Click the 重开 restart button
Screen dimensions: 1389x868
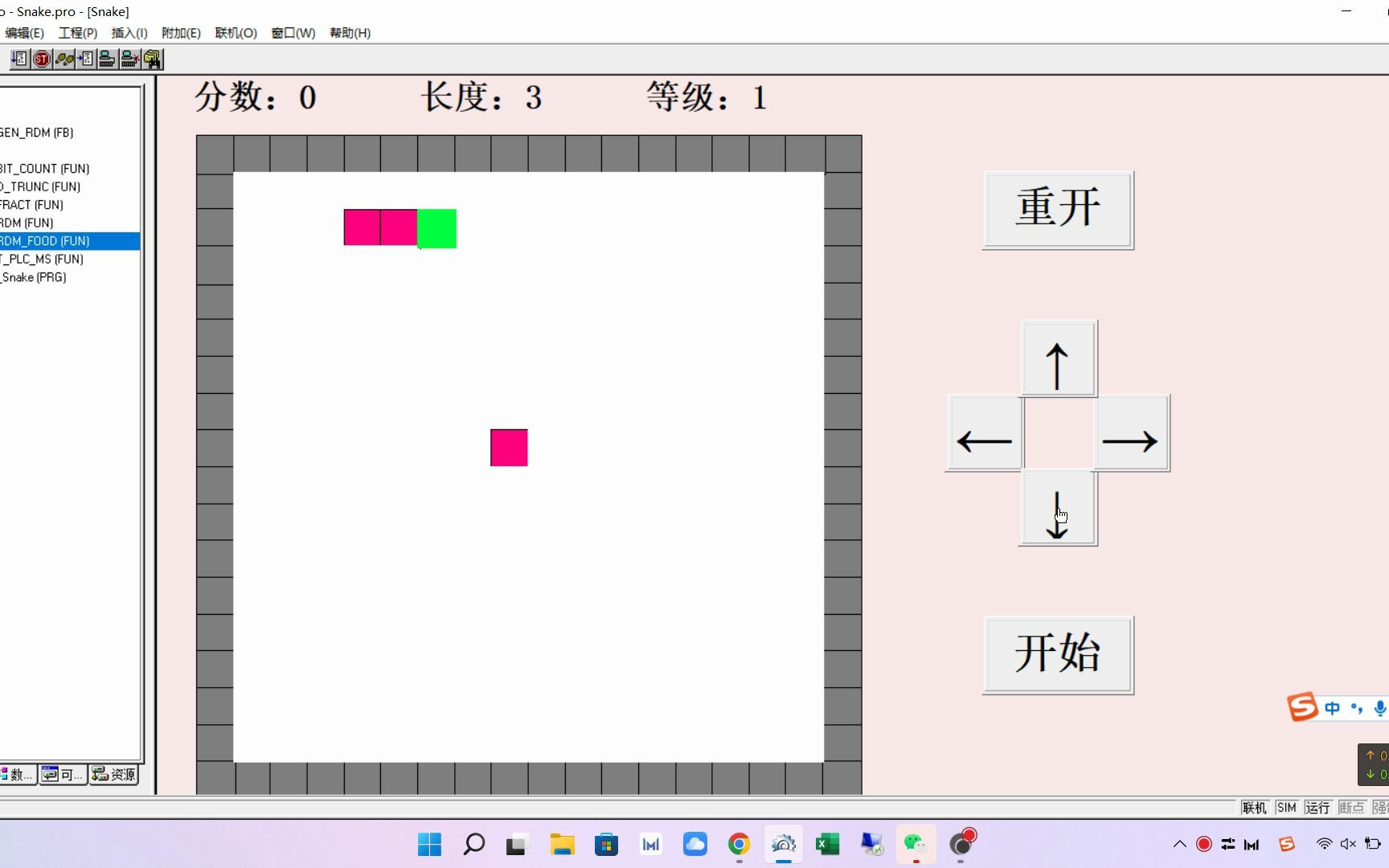coord(1058,210)
